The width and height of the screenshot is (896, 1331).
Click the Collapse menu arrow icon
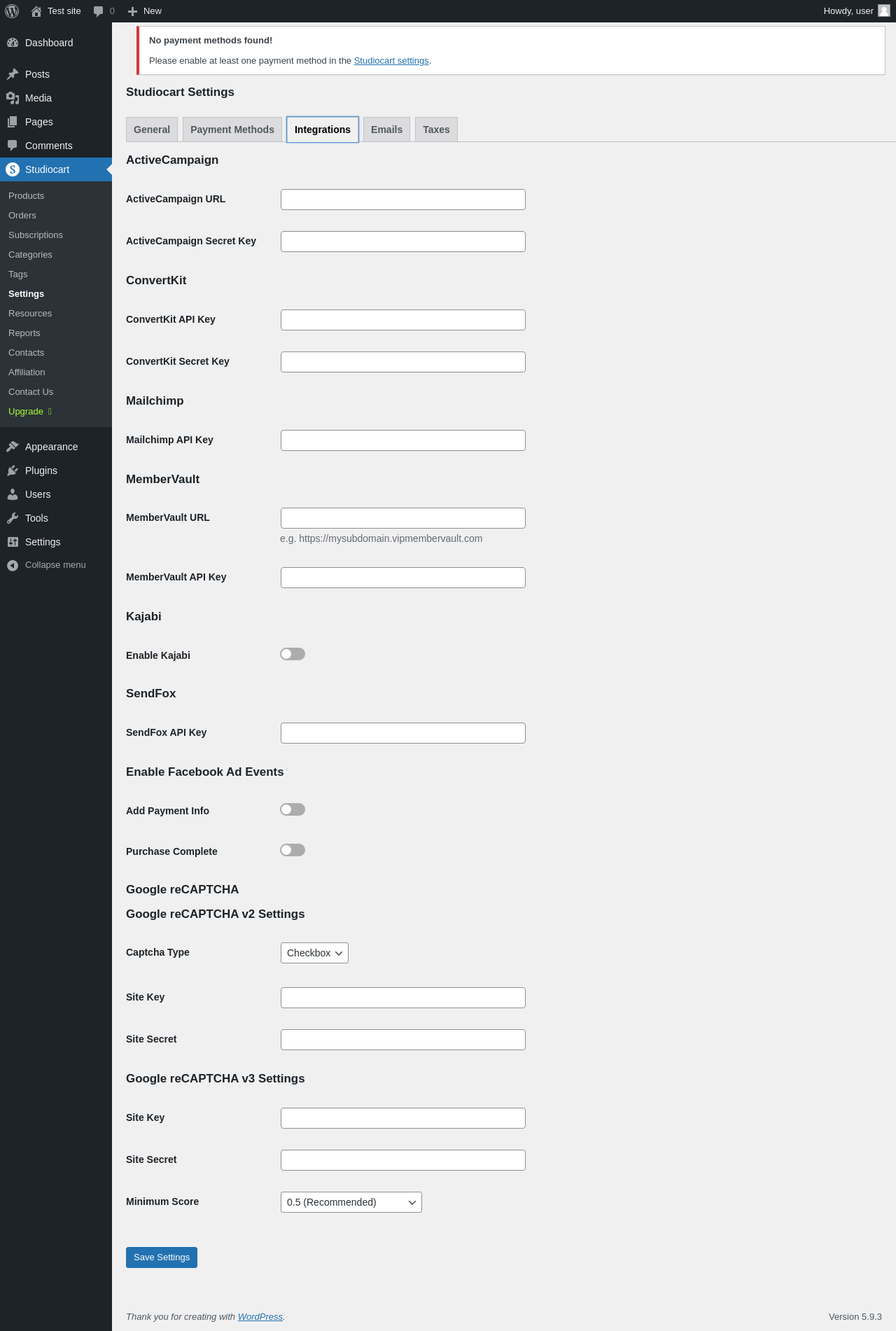point(13,565)
